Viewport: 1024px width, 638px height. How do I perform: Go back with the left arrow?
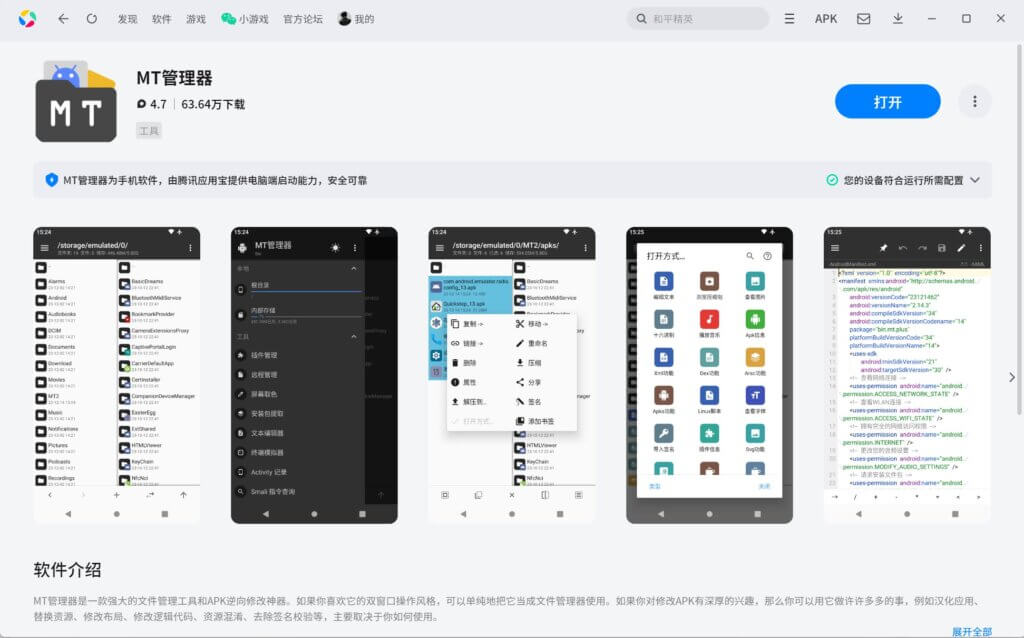click(63, 19)
